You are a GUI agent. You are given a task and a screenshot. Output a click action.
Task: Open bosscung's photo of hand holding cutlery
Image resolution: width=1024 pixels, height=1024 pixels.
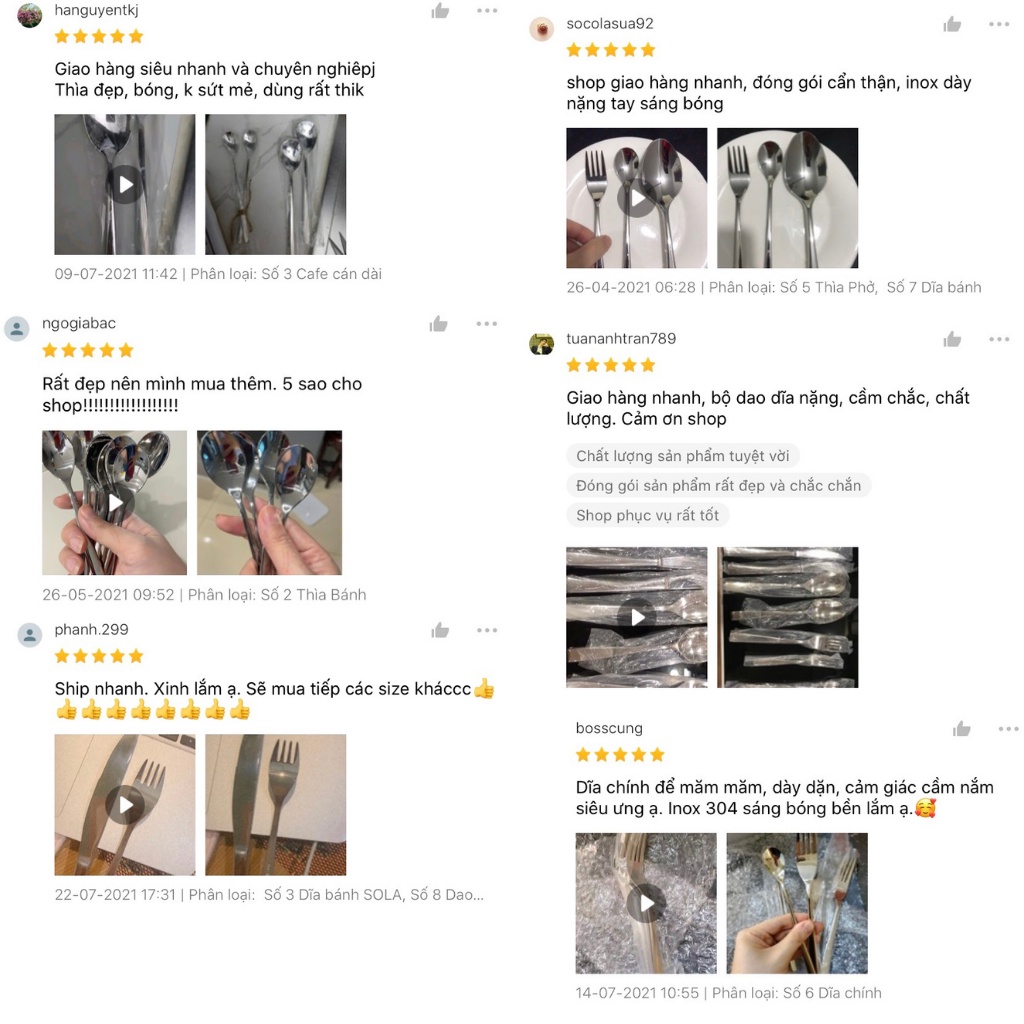click(797, 903)
